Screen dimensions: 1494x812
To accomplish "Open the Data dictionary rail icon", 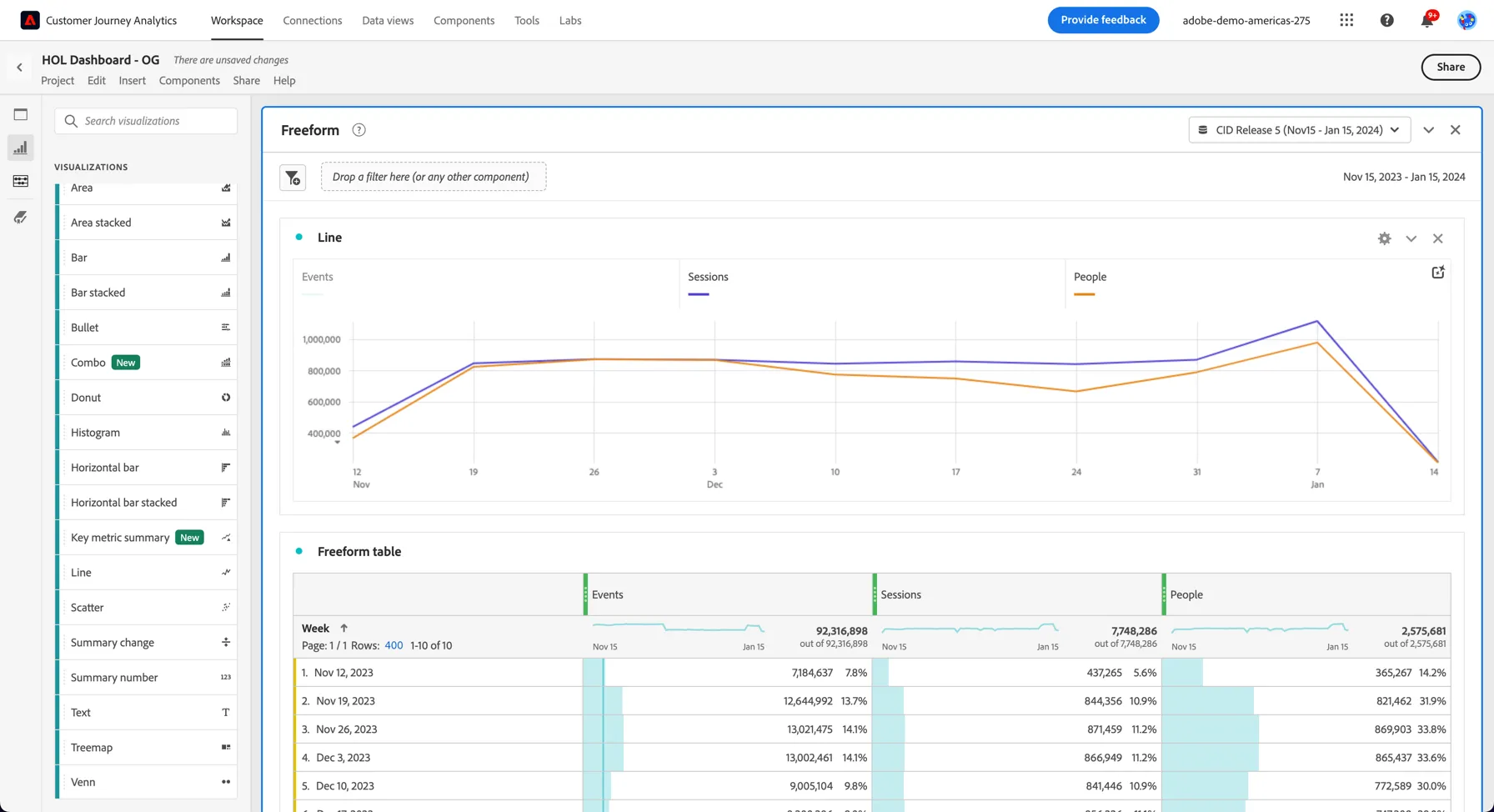I will tap(21, 217).
